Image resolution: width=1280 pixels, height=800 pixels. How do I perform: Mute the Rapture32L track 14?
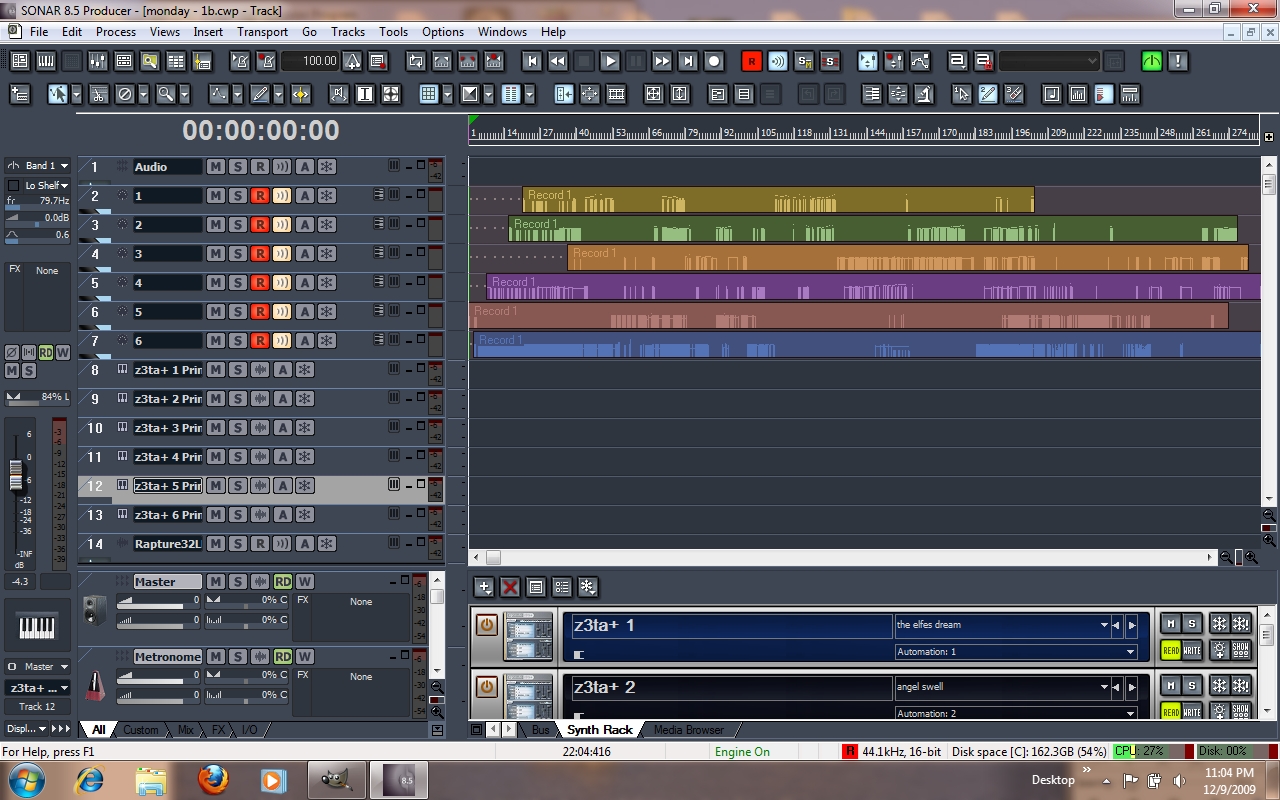[215, 544]
